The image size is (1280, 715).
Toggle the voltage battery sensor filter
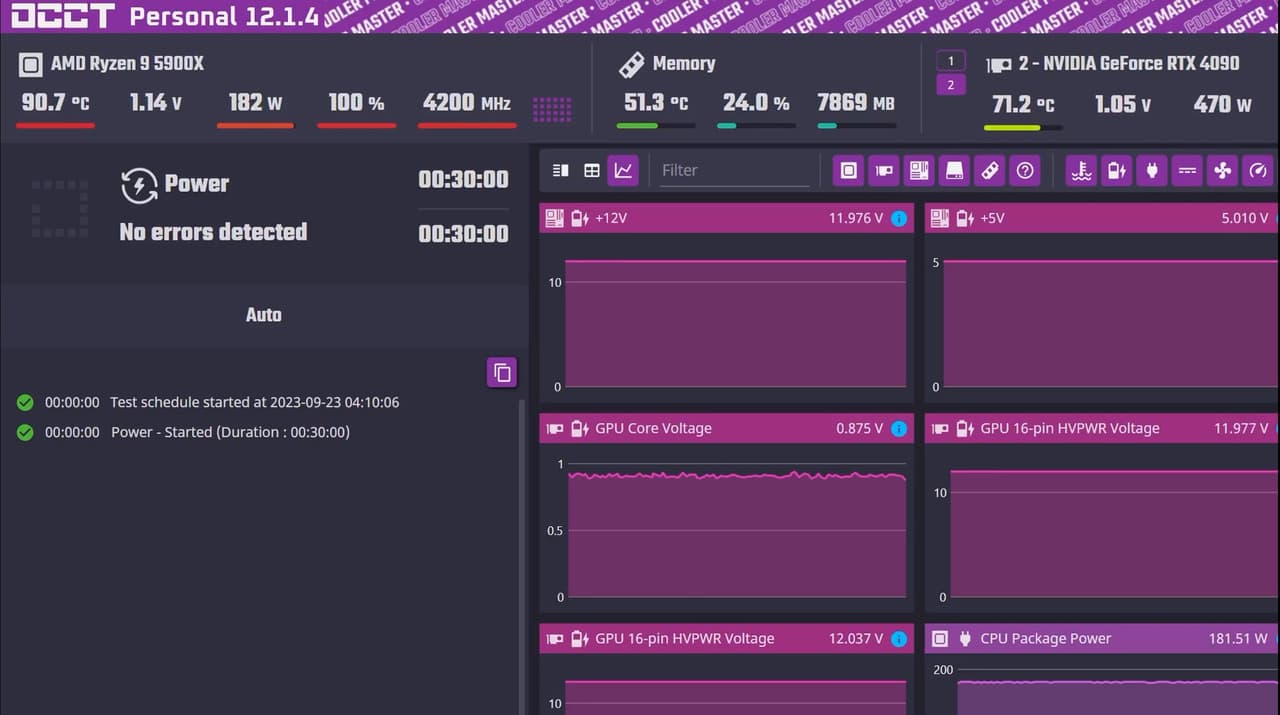[x=1116, y=170]
